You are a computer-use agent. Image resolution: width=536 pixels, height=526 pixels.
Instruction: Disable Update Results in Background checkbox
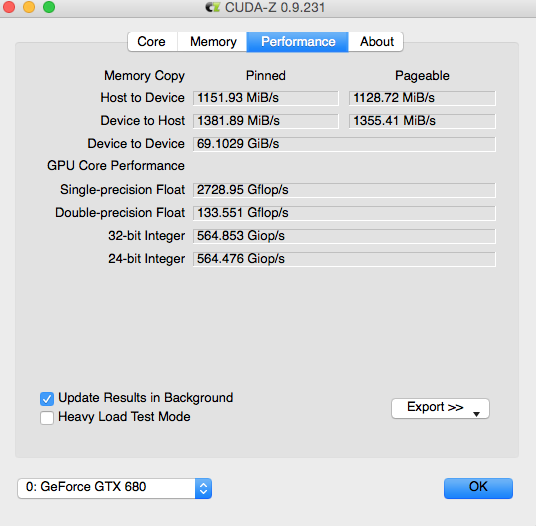click(47, 399)
